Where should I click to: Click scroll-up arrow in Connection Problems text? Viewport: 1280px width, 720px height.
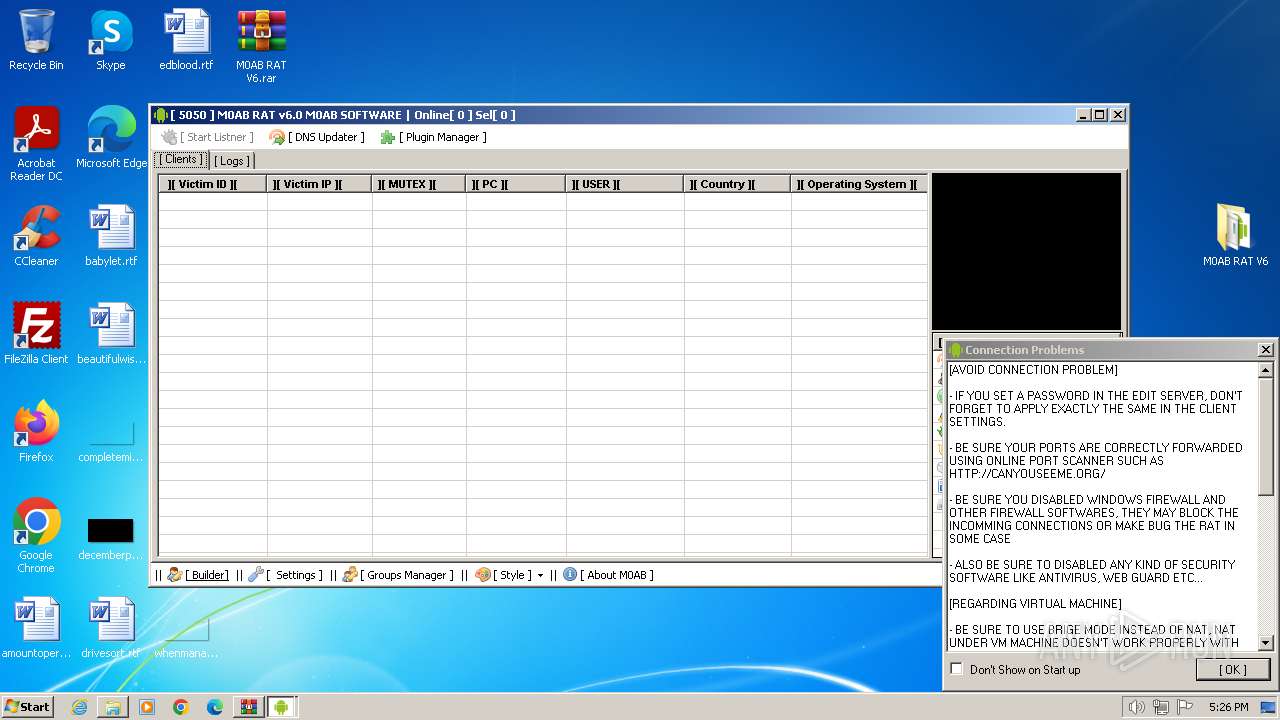1266,370
